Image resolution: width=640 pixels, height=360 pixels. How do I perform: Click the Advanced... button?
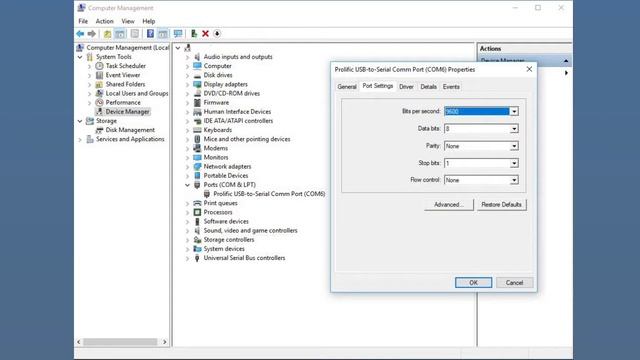(449, 204)
